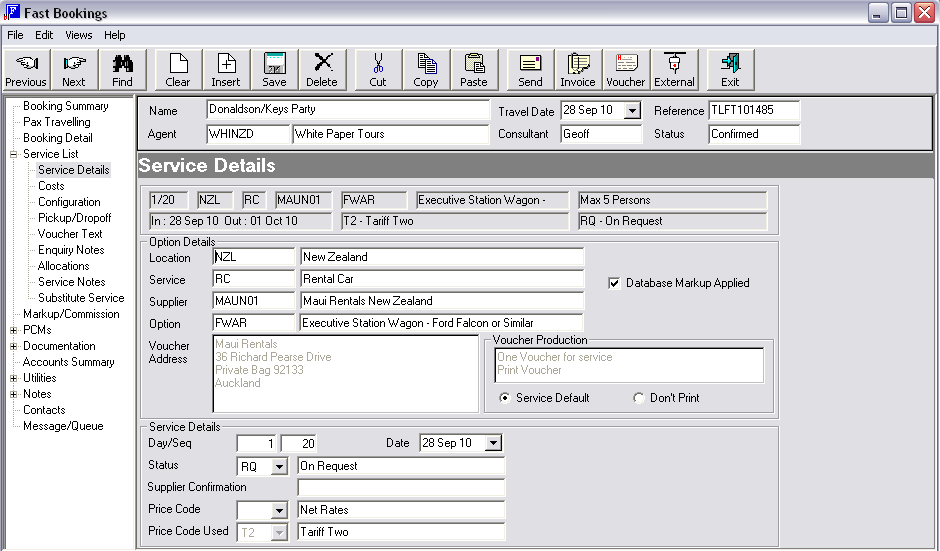Click the Supplier Confirmation input field

[401, 488]
